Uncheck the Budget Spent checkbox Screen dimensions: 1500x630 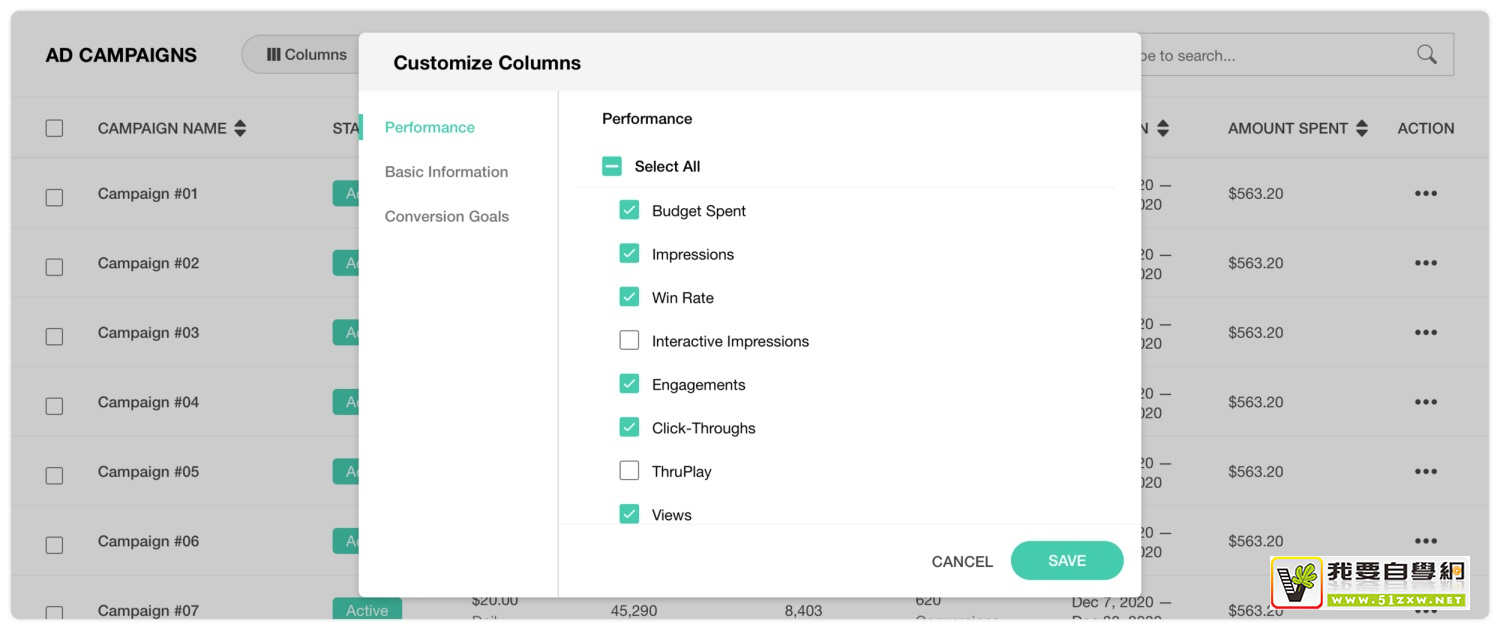tap(629, 210)
